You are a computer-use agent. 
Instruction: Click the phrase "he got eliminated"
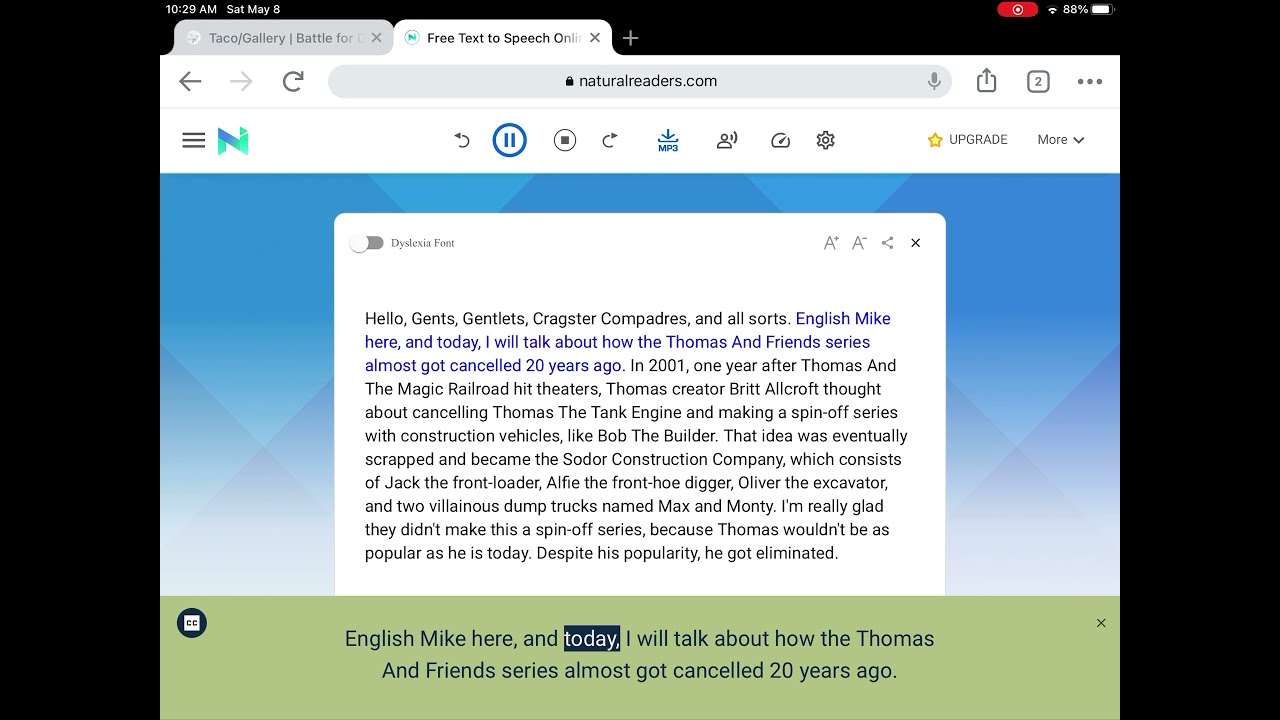pos(771,553)
